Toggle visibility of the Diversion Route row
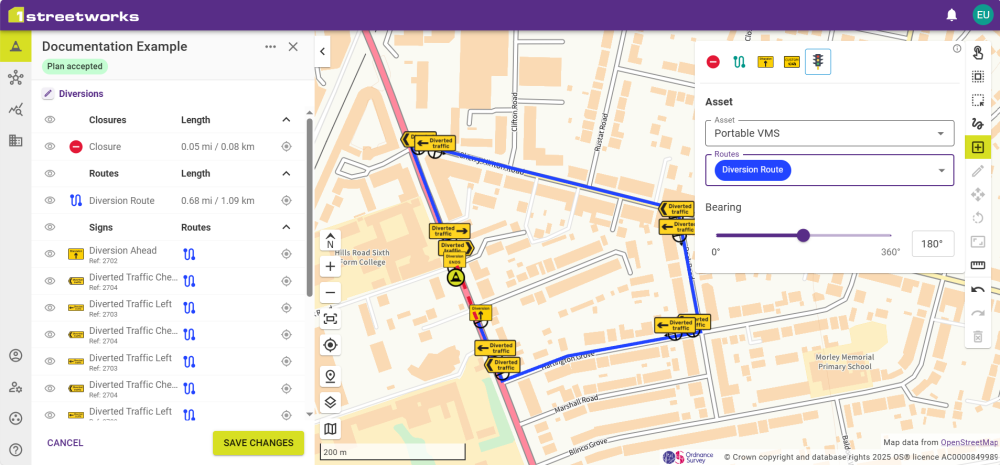The height and width of the screenshot is (465, 1000). tap(50, 200)
